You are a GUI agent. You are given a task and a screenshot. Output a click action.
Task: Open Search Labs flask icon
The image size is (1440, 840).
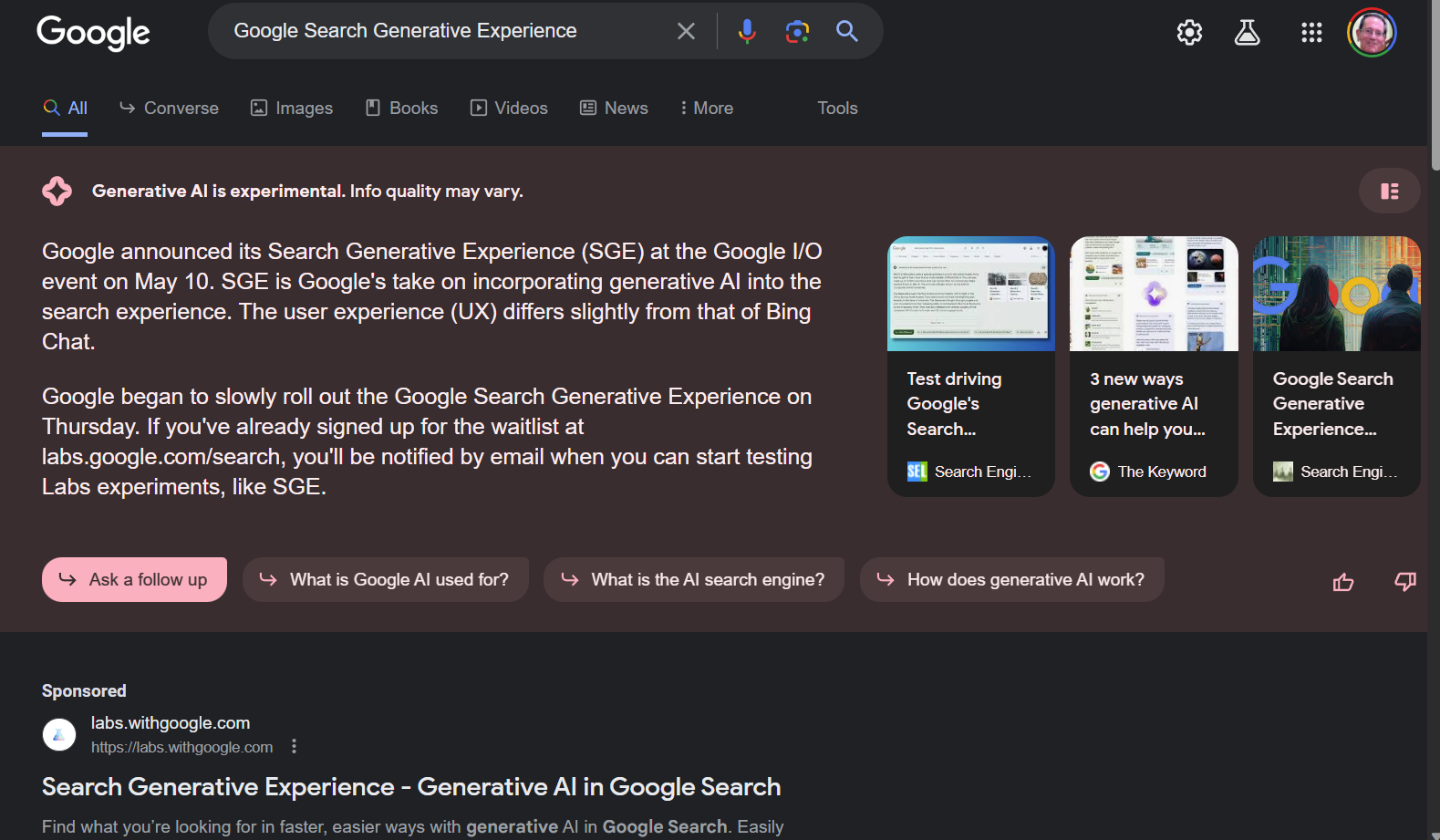pyautogui.click(x=1247, y=33)
